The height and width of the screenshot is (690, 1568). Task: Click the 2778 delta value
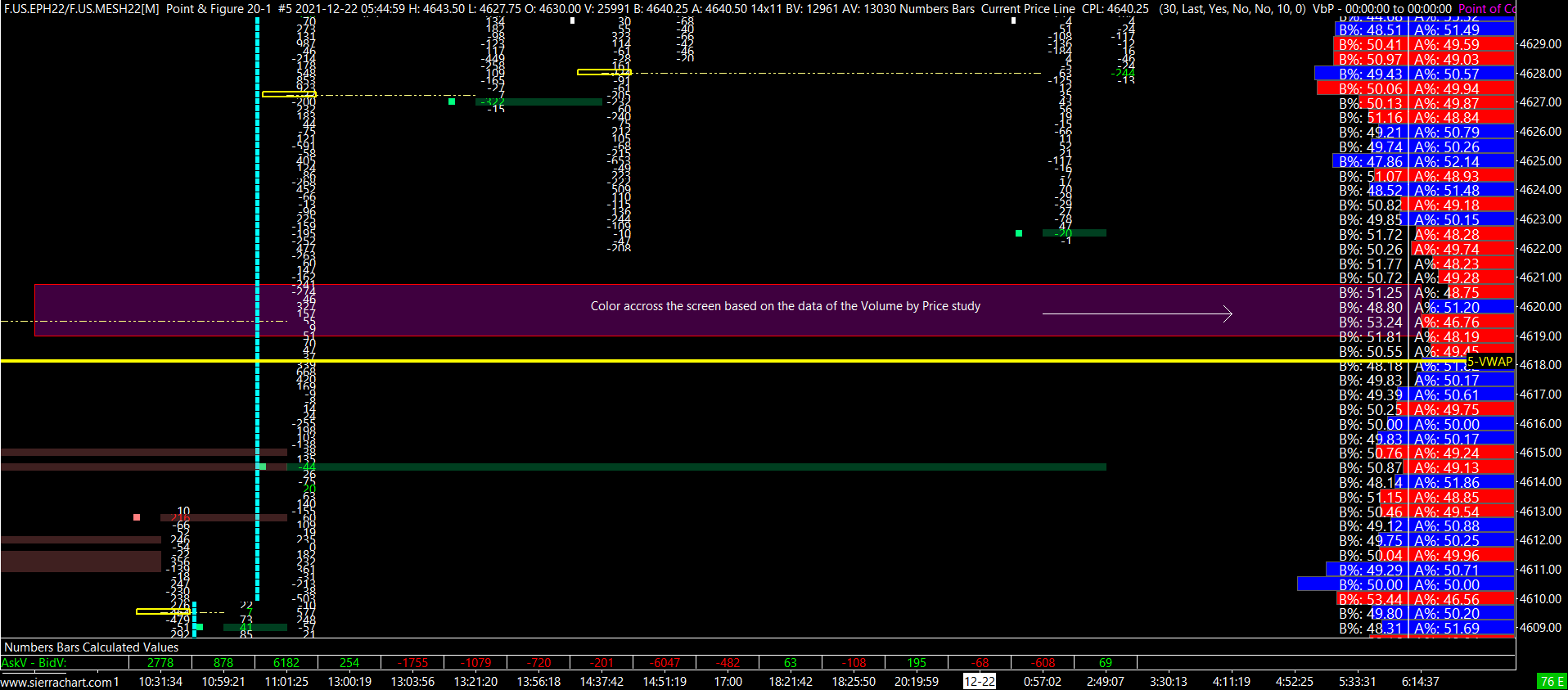click(x=160, y=663)
